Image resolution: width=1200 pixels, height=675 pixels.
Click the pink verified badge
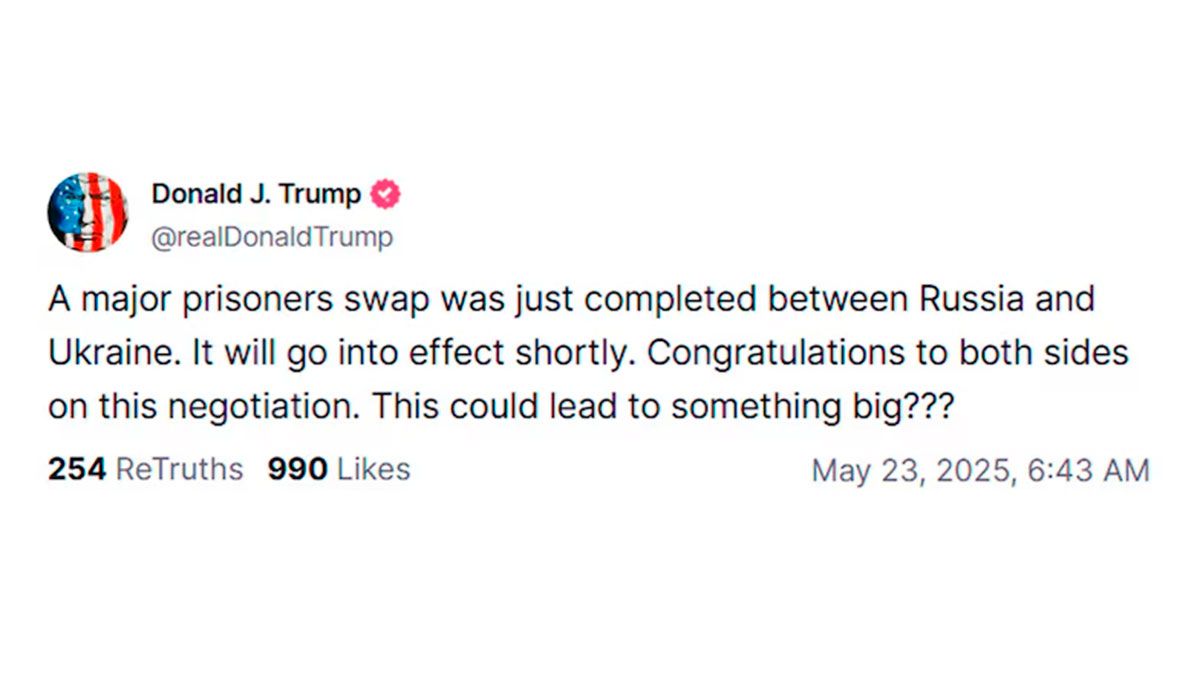[385, 194]
